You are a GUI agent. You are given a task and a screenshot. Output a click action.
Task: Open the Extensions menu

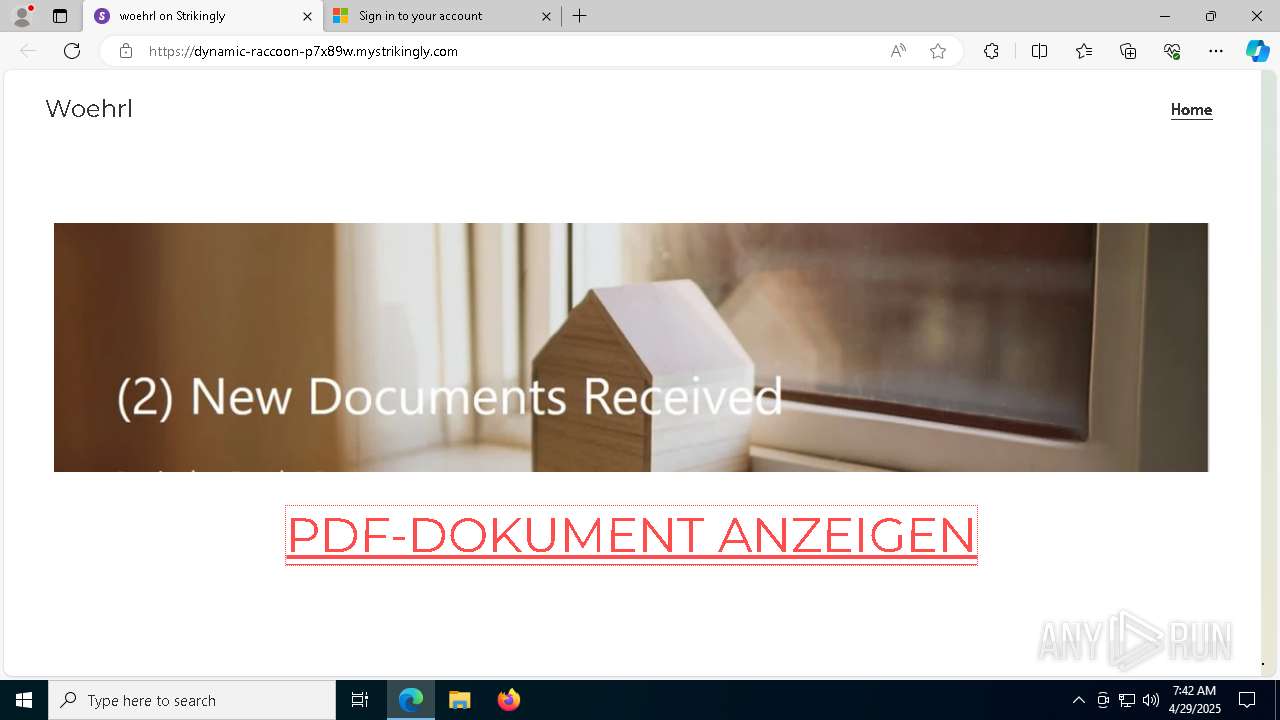click(x=991, y=51)
